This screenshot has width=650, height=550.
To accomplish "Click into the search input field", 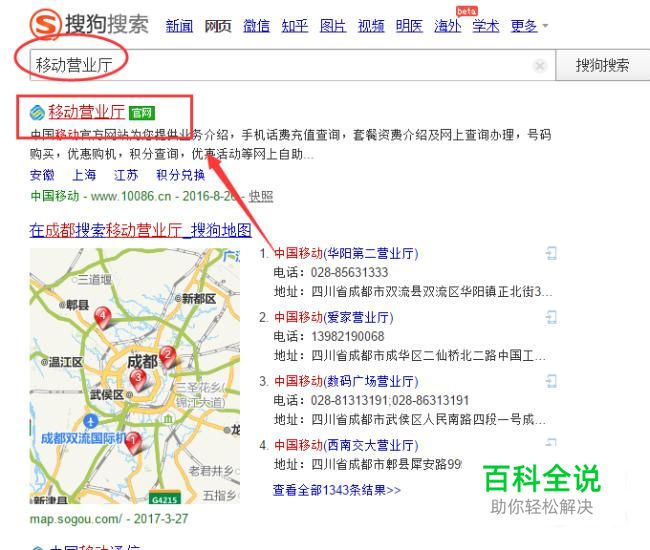I will [x=292, y=65].
